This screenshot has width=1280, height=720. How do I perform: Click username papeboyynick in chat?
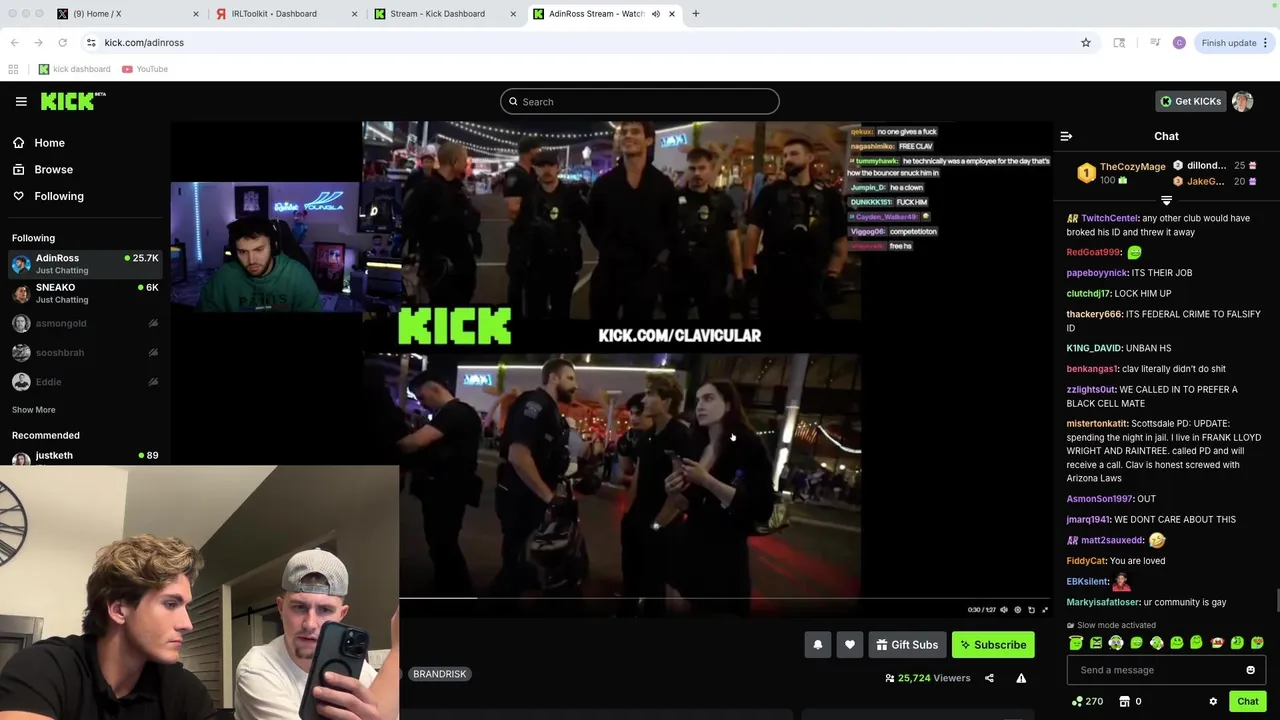point(1095,273)
